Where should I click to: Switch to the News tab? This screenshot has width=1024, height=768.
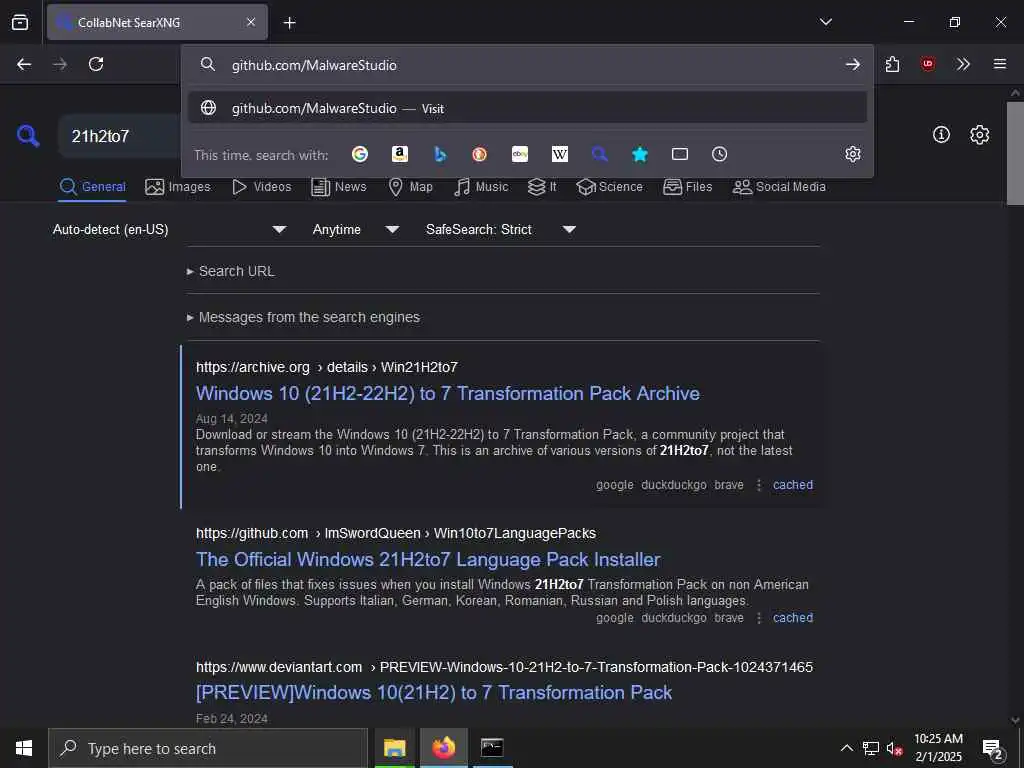[x=339, y=187]
